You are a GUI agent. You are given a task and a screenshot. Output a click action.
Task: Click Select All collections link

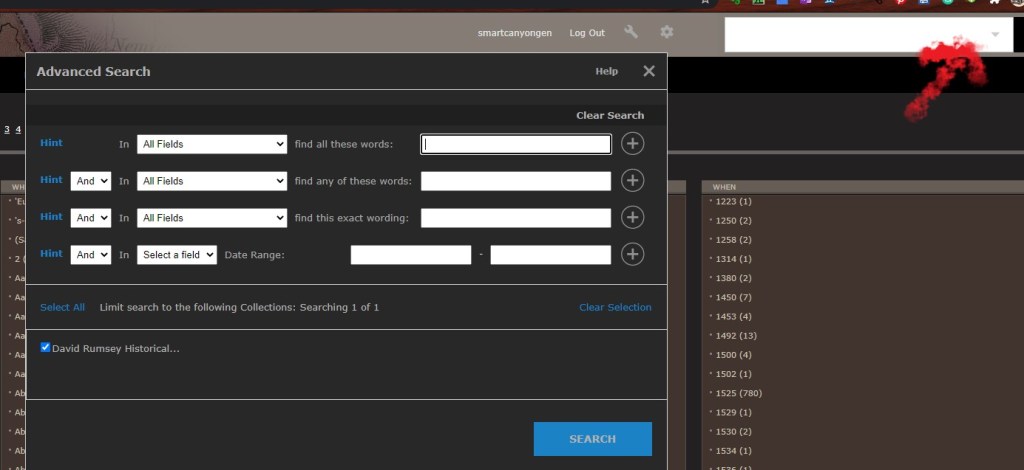tap(62, 307)
